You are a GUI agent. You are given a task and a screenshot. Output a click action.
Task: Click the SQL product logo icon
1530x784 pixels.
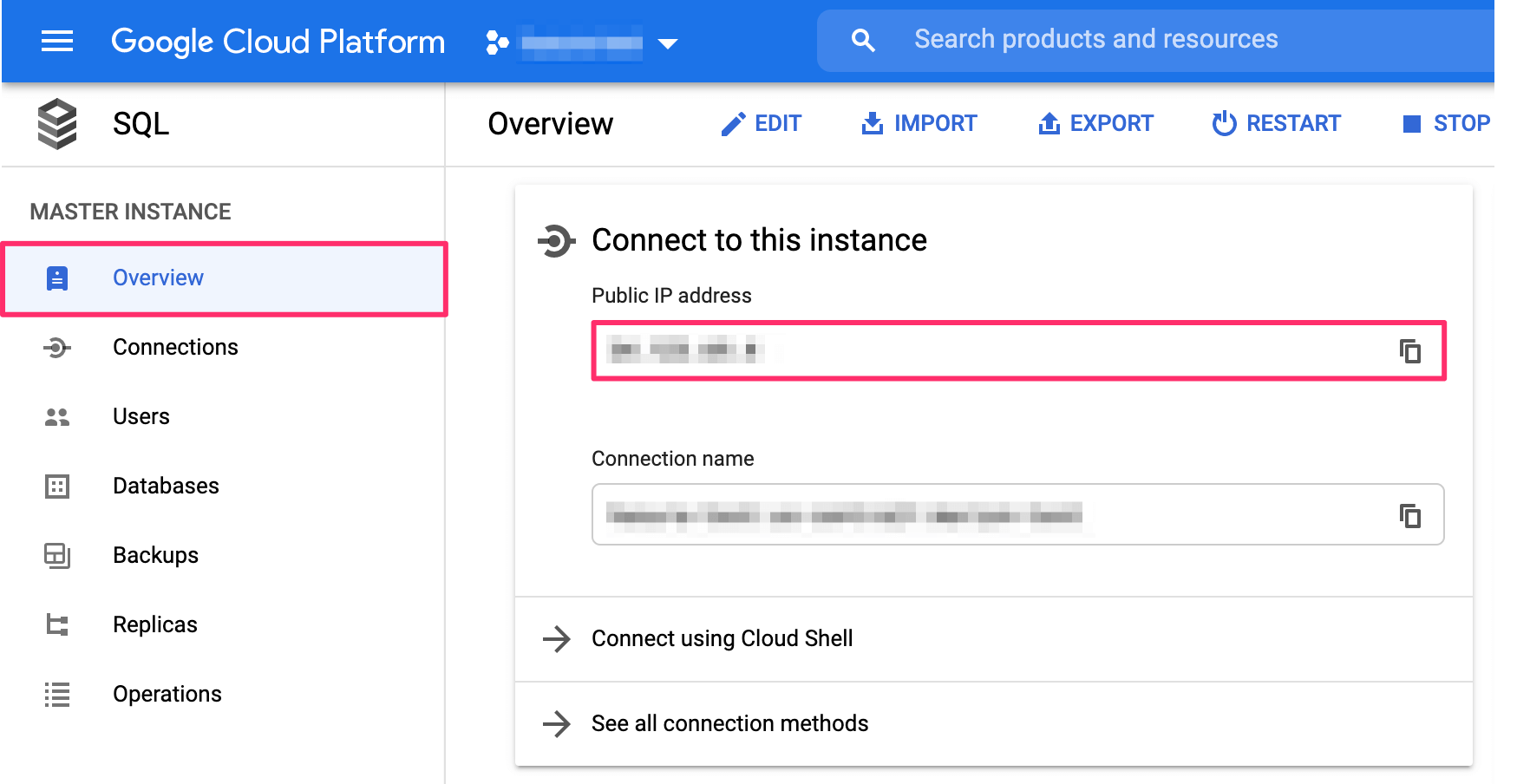tap(56, 123)
